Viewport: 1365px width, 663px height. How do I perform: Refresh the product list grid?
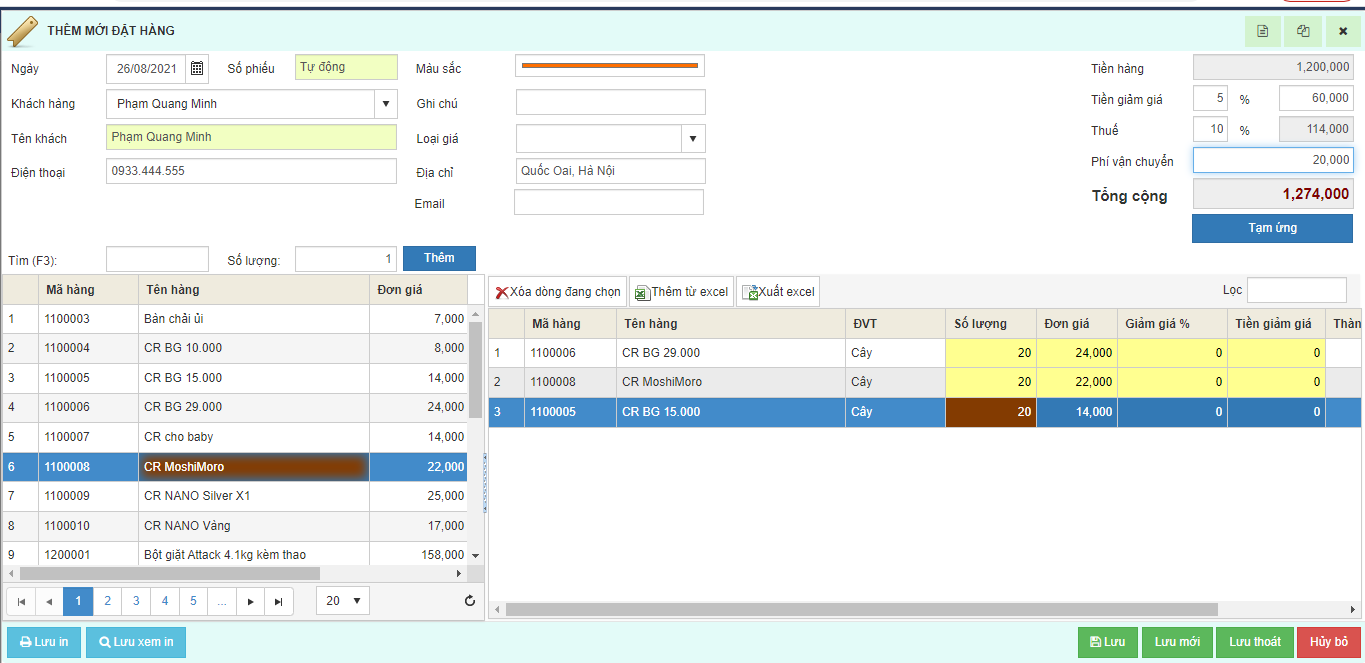click(x=470, y=601)
